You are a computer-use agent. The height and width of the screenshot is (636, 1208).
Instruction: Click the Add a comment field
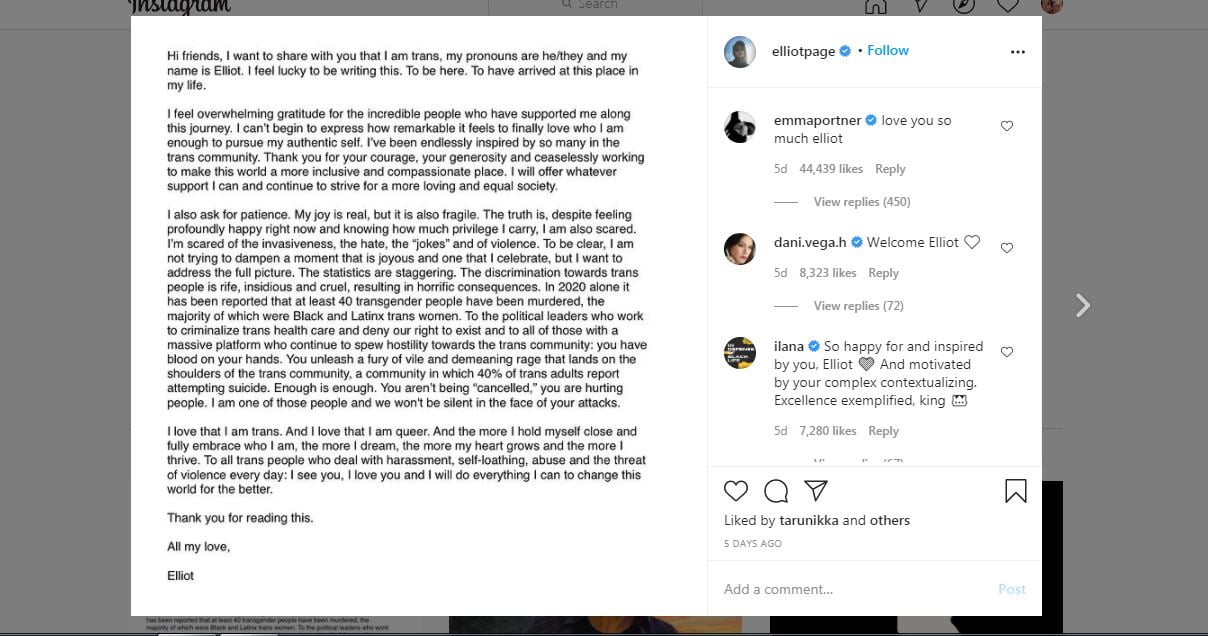click(x=850, y=589)
